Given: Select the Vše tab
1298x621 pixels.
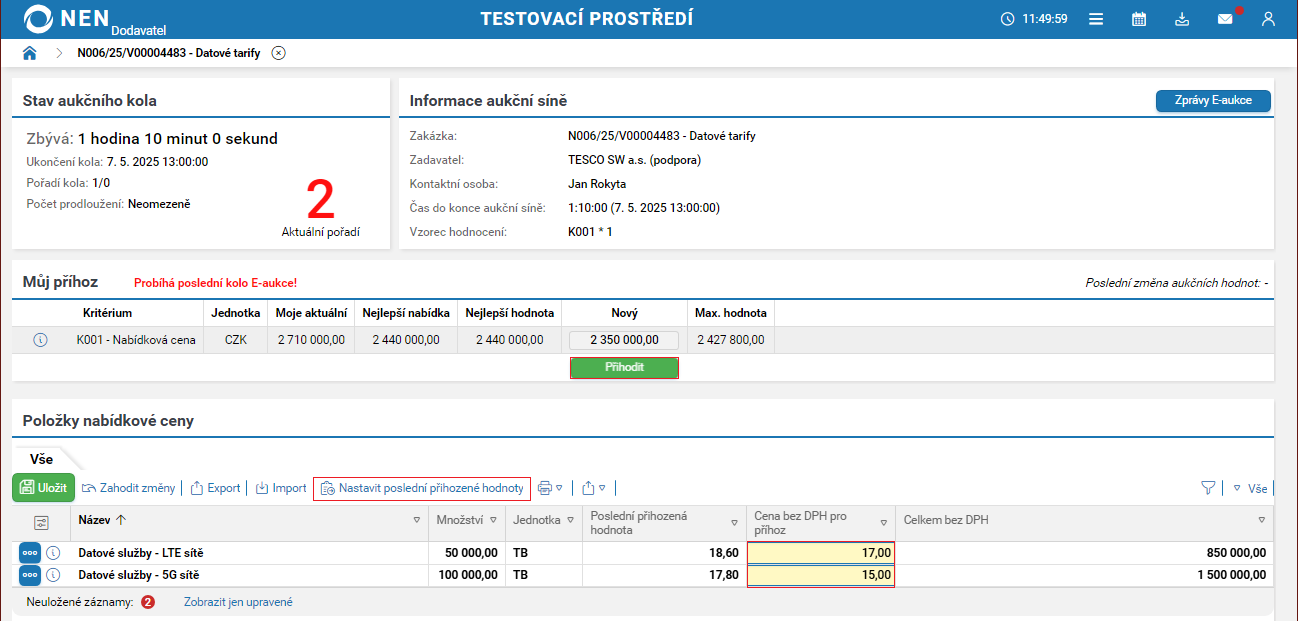Looking at the screenshot, I should [41, 459].
